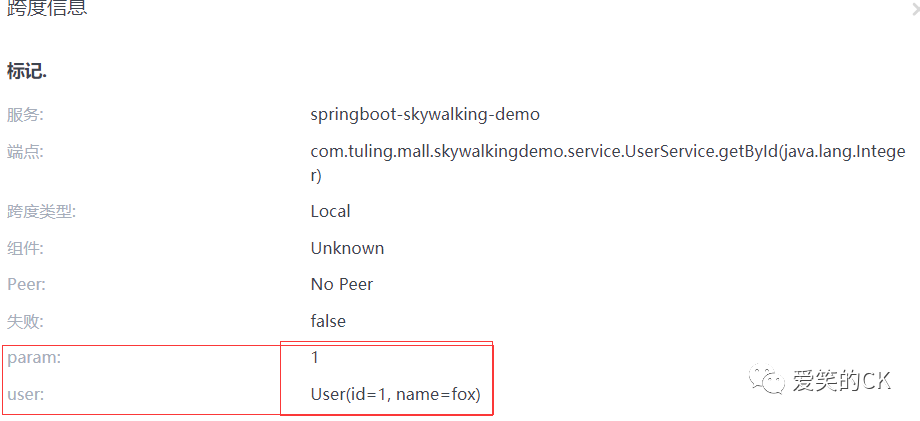Select the 标记. section heading
Viewport: 920px width, 421px height.
[x=28, y=71]
